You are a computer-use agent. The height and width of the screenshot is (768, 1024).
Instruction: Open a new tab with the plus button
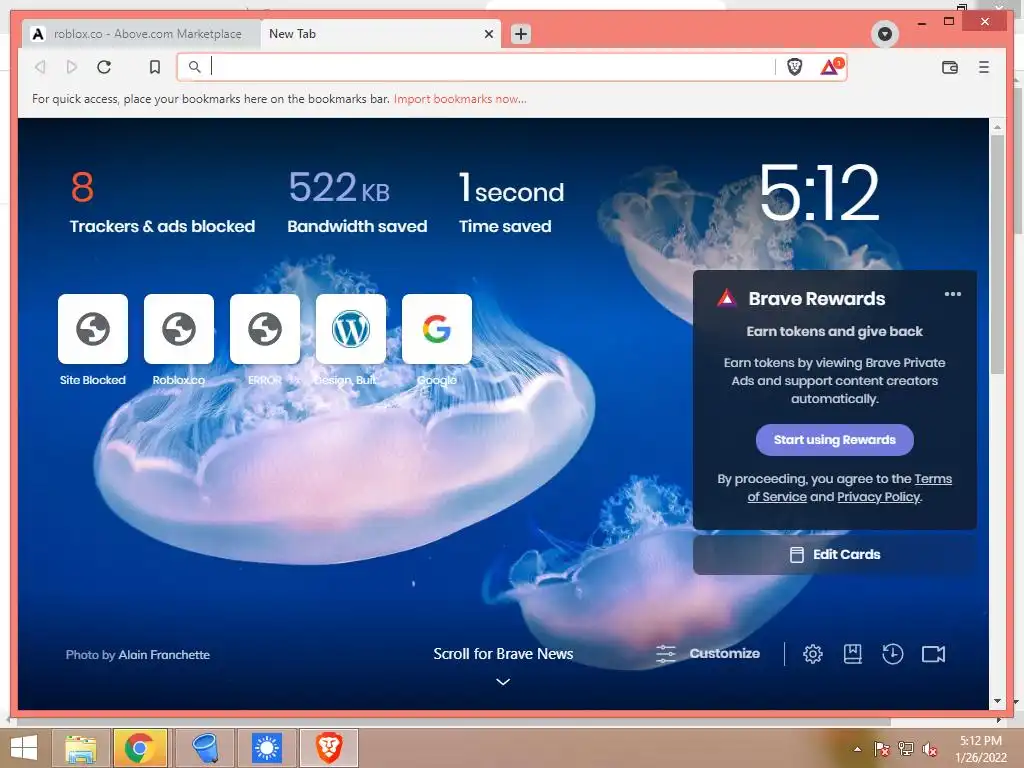[x=520, y=34]
